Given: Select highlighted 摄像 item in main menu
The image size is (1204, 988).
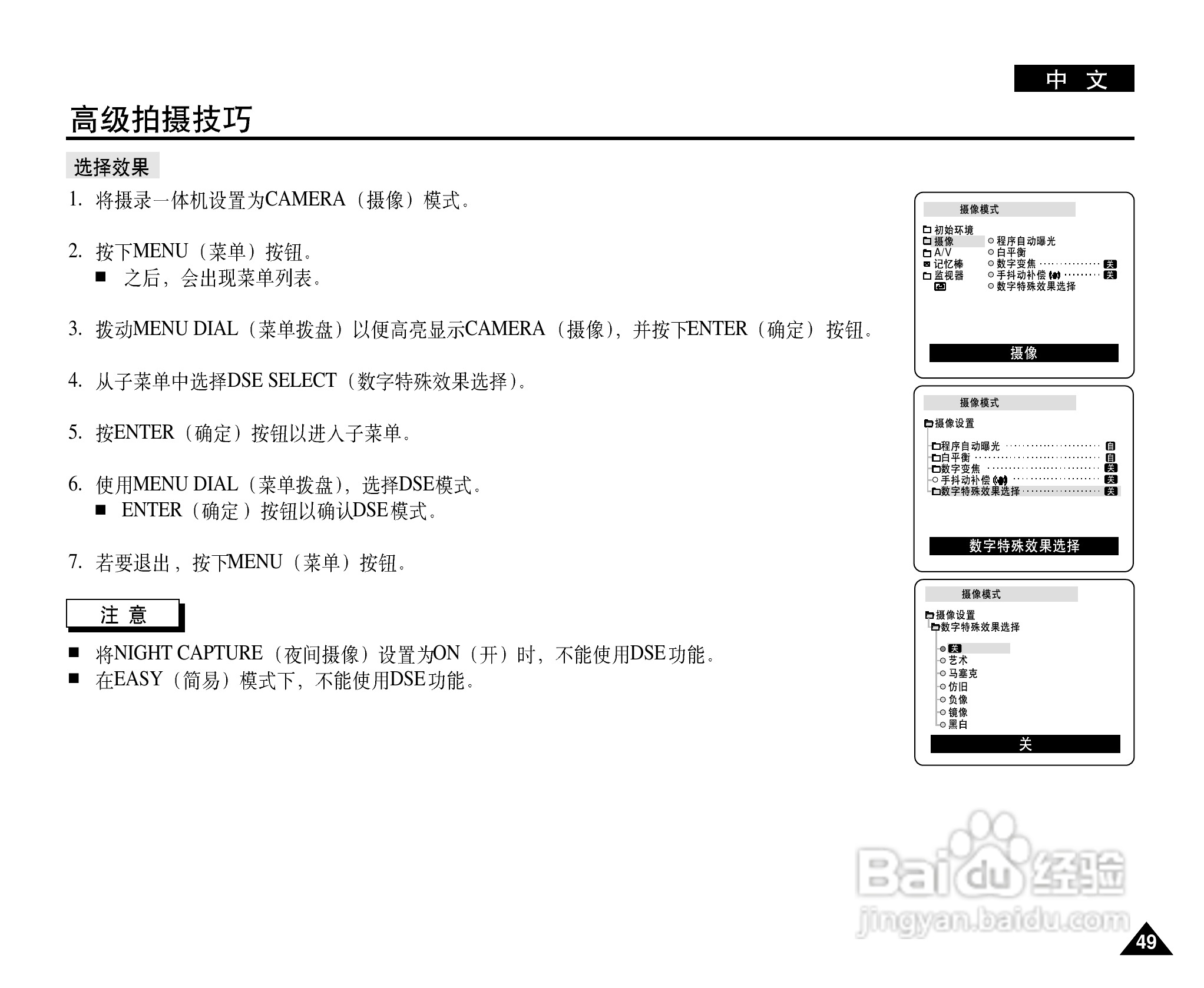Looking at the screenshot, I should (x=944, y=241).
